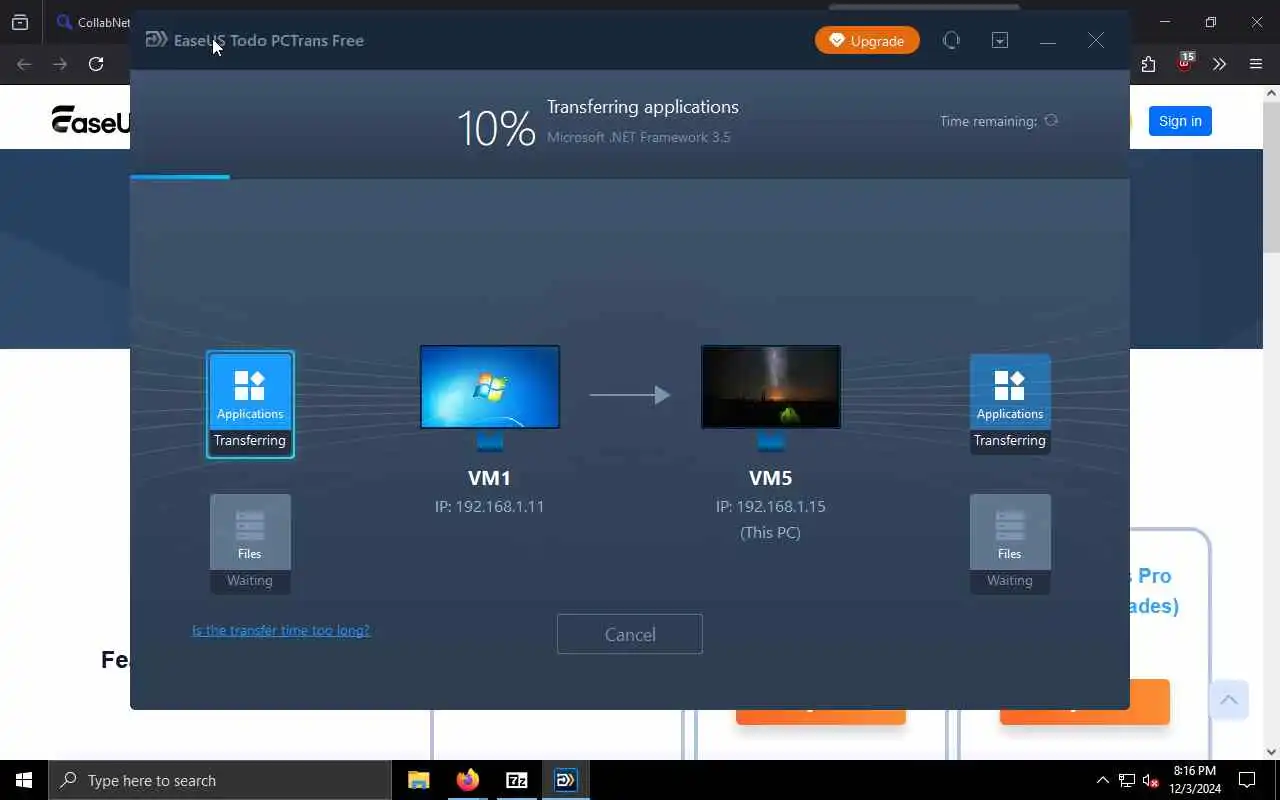
Task: Click Sign in on the browser page
Action: (1180, 121)
